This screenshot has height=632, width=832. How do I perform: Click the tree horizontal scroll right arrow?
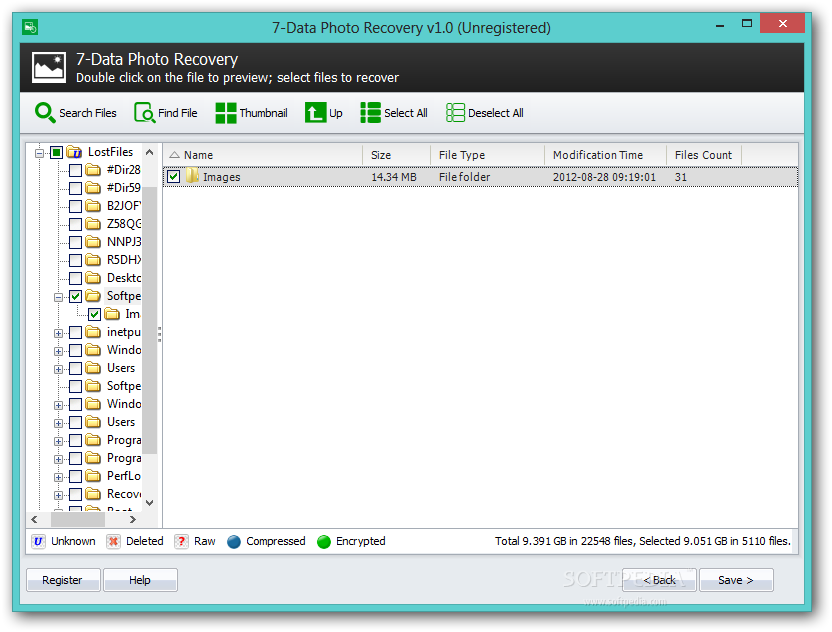133,519
